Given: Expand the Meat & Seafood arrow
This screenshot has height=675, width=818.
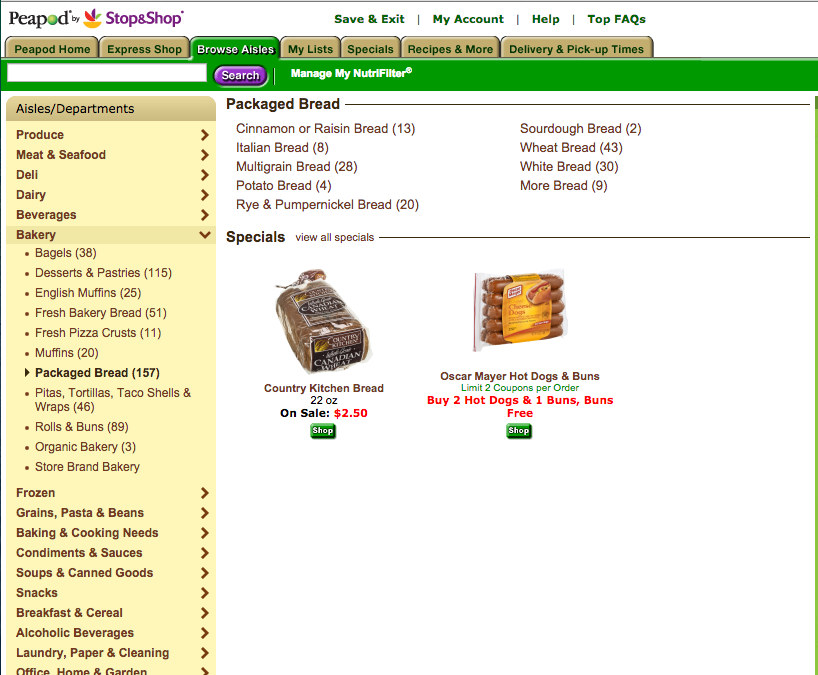Looking at the screenshot, I should click(x=204, y=155).
